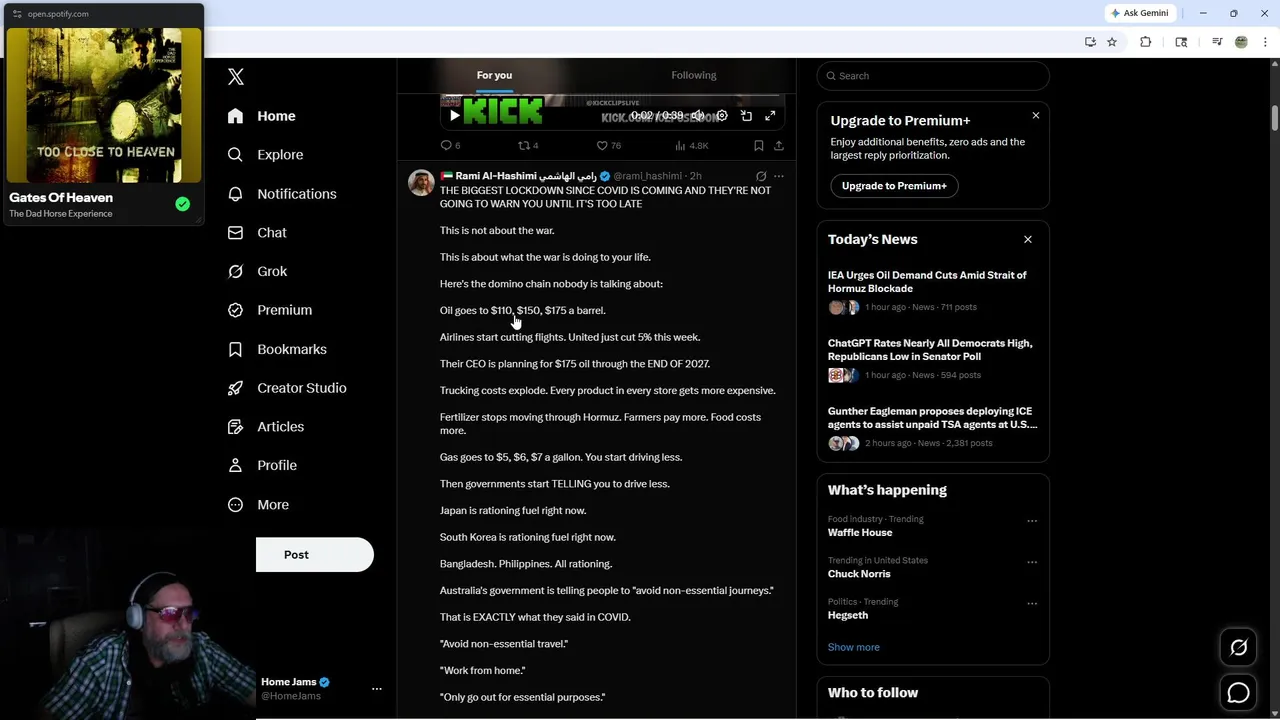Viewport: 1280px width, 720px height.
Task: Open video settings gear
Action: [x=722, y=115]
